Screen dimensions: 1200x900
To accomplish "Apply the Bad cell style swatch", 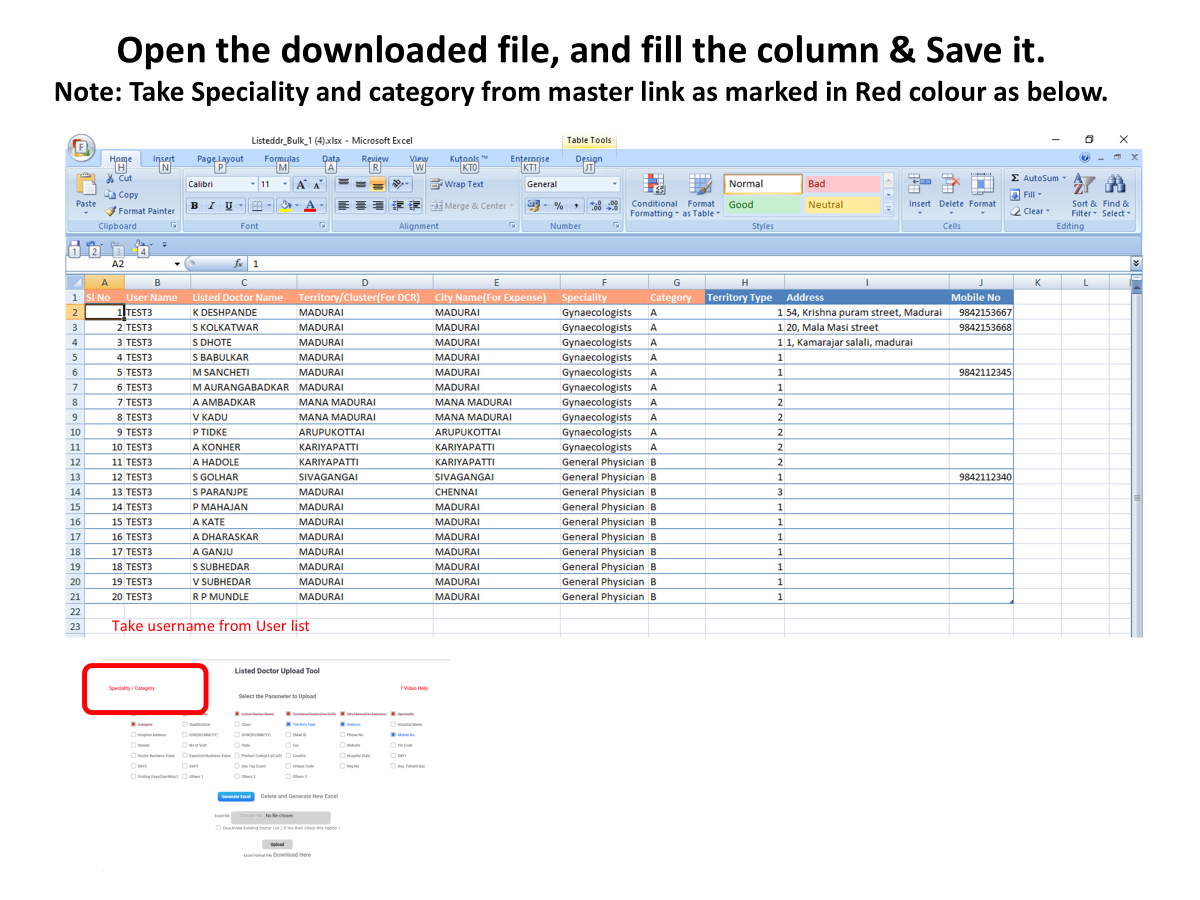I will (x=842, y=184).
